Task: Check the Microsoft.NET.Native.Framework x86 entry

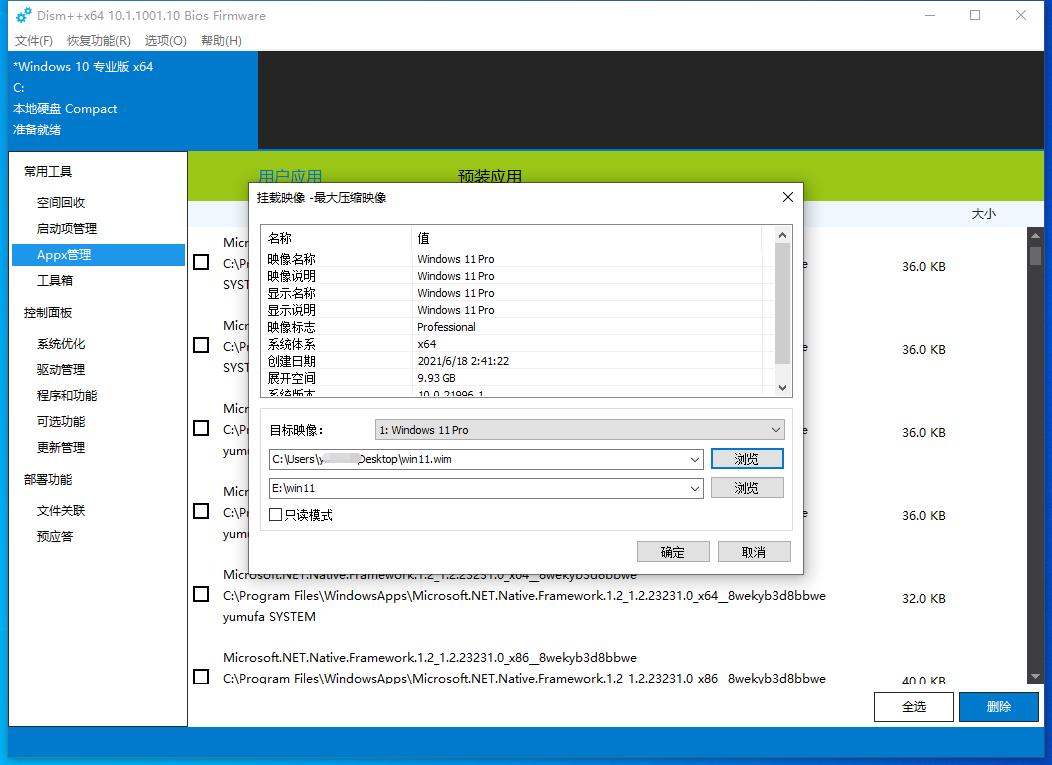Action: pyautogui.click(x=200, y=678)
